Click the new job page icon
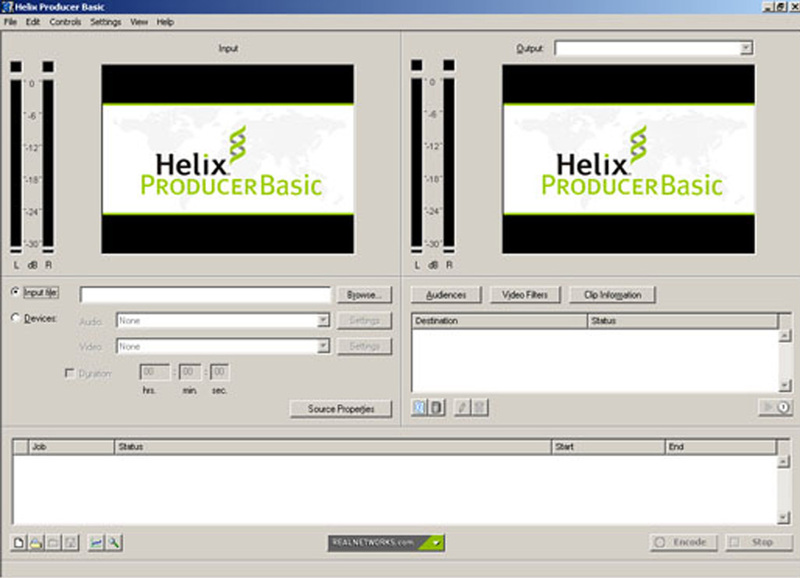This screenshot has height=578, width=800. (19, 542)
